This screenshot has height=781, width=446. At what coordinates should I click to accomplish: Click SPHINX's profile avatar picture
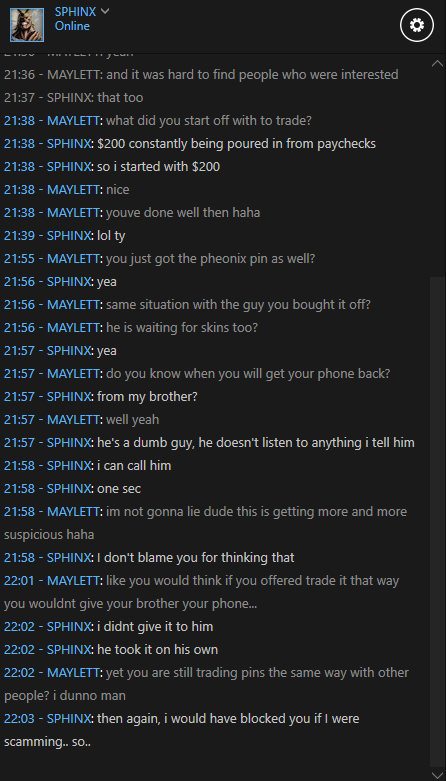[x=27, y=24]
